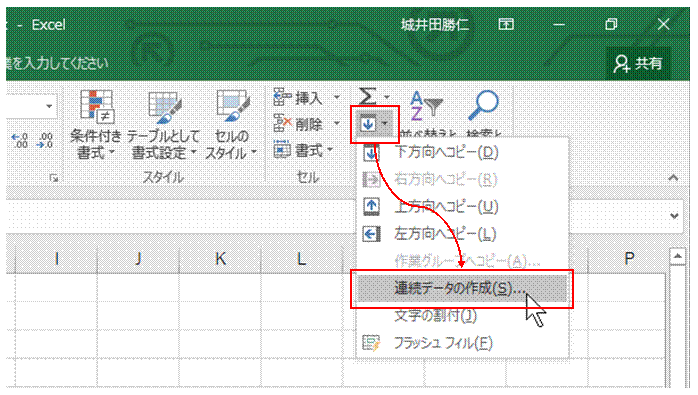
Task: Choose Series (連続データの作成)
Action: click(463, 289)
